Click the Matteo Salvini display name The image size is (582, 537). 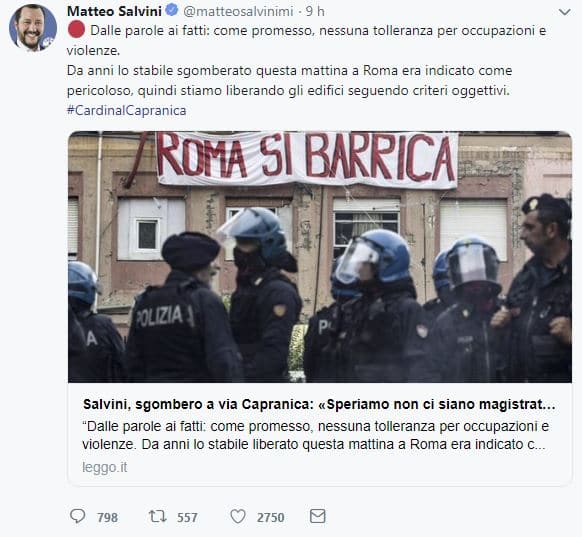point(114,11)
